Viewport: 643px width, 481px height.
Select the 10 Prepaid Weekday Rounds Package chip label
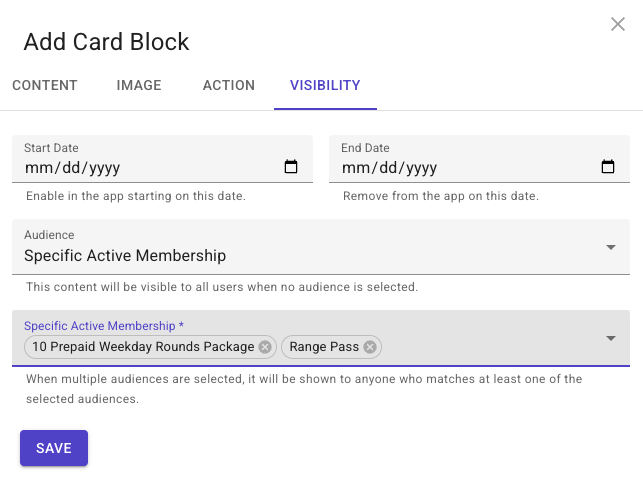(143, 347)
